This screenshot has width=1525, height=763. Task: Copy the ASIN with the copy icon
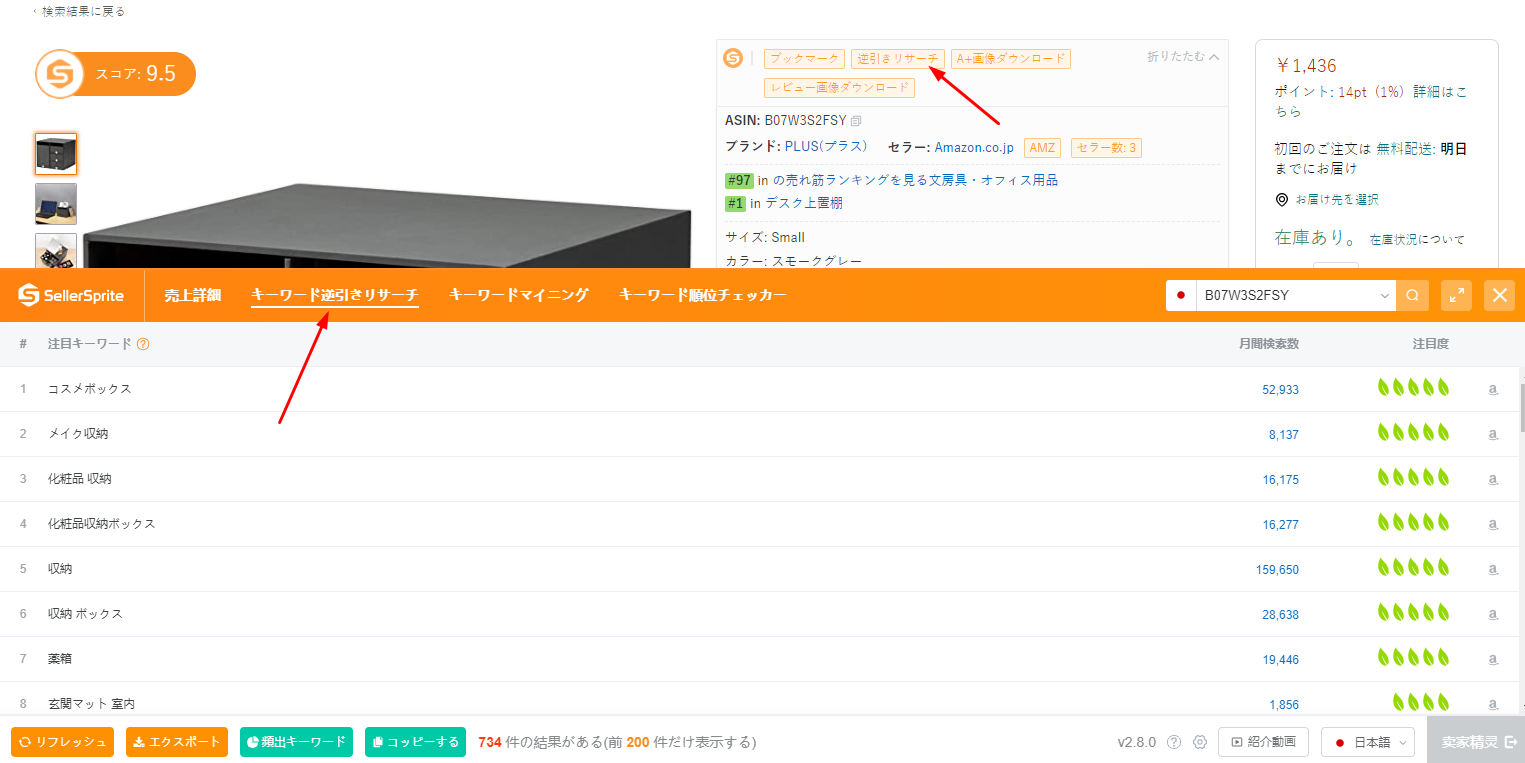click(856, 121)
